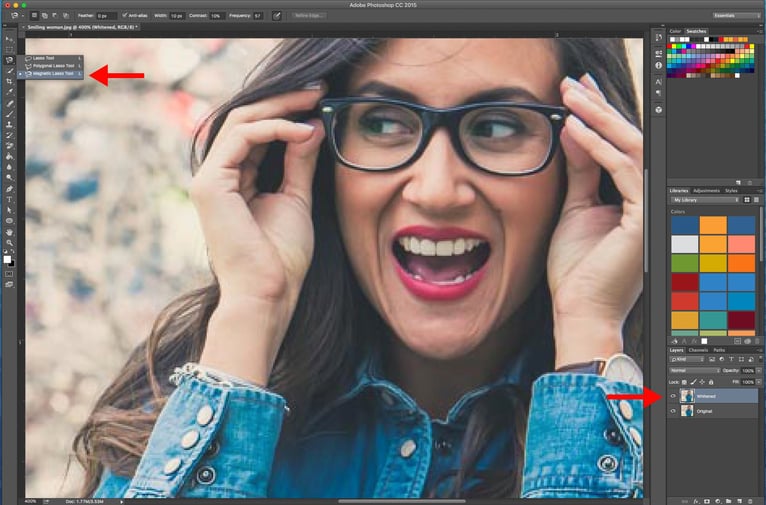
Task: Toggle Lock position icon
Action: tap(702, 382)
